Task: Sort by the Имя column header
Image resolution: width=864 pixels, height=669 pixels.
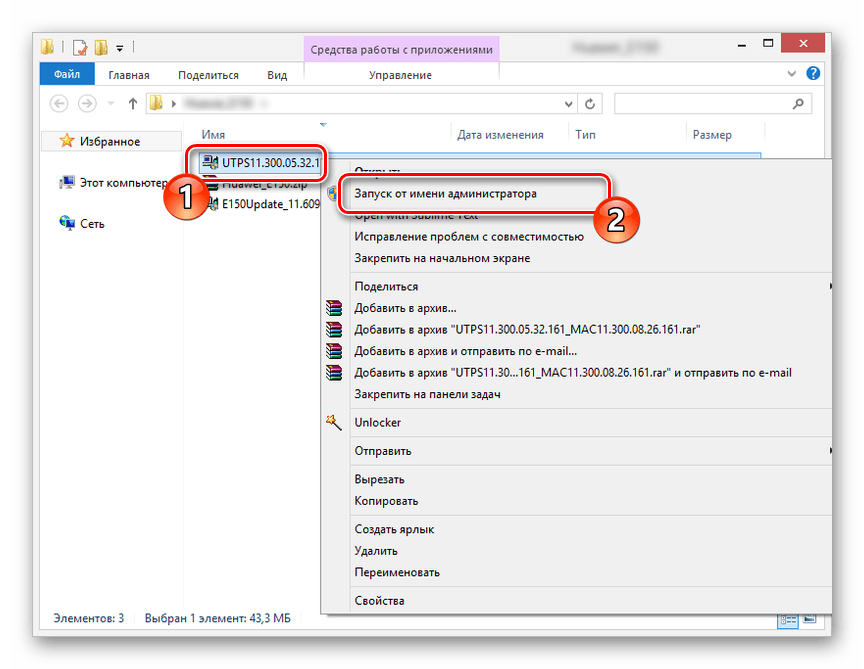Action: coord(213,134)
